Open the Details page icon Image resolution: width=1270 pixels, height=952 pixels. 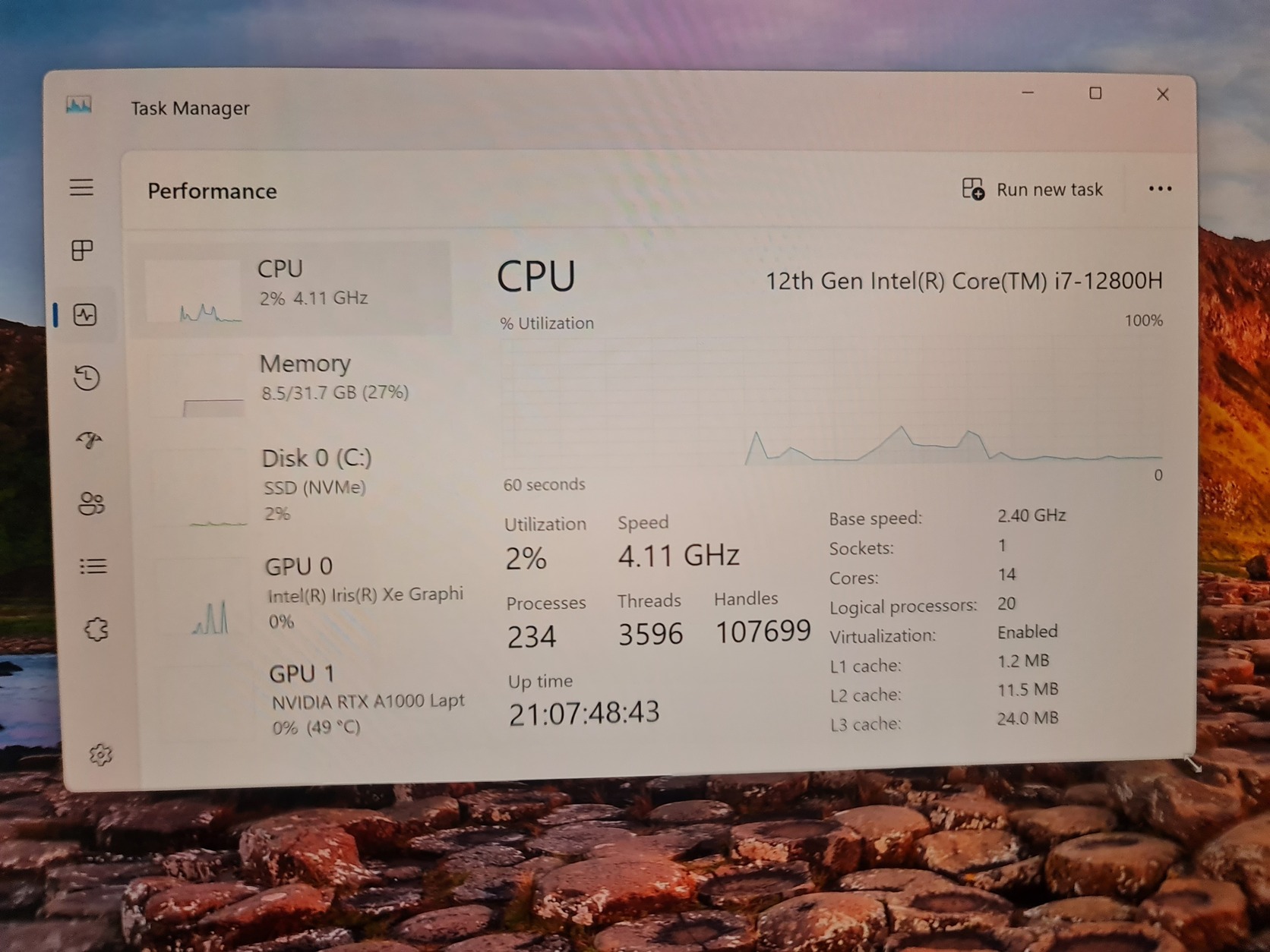[x=93, y=566]
